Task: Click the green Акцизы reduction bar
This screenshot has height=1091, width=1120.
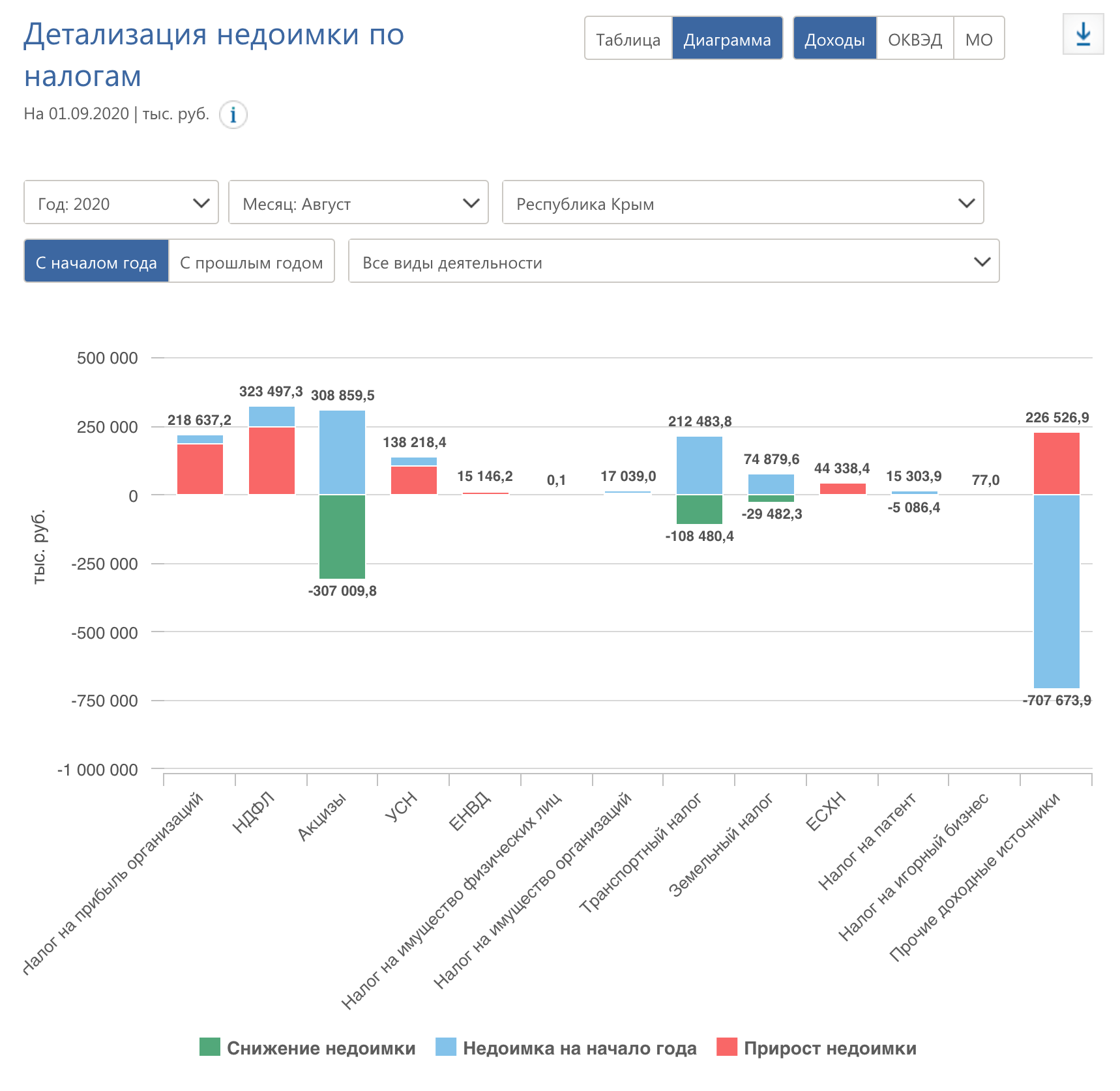Action: [x=342, y=536]
